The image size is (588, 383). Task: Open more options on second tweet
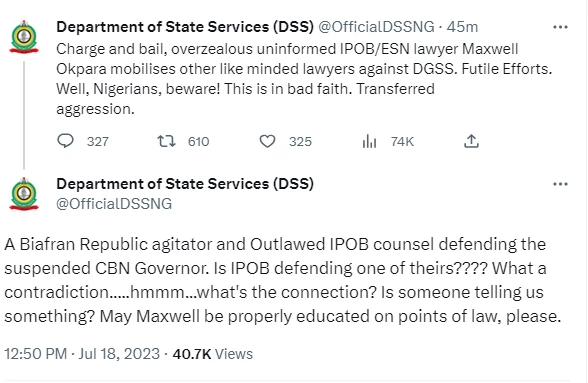(x=560, y=184)
